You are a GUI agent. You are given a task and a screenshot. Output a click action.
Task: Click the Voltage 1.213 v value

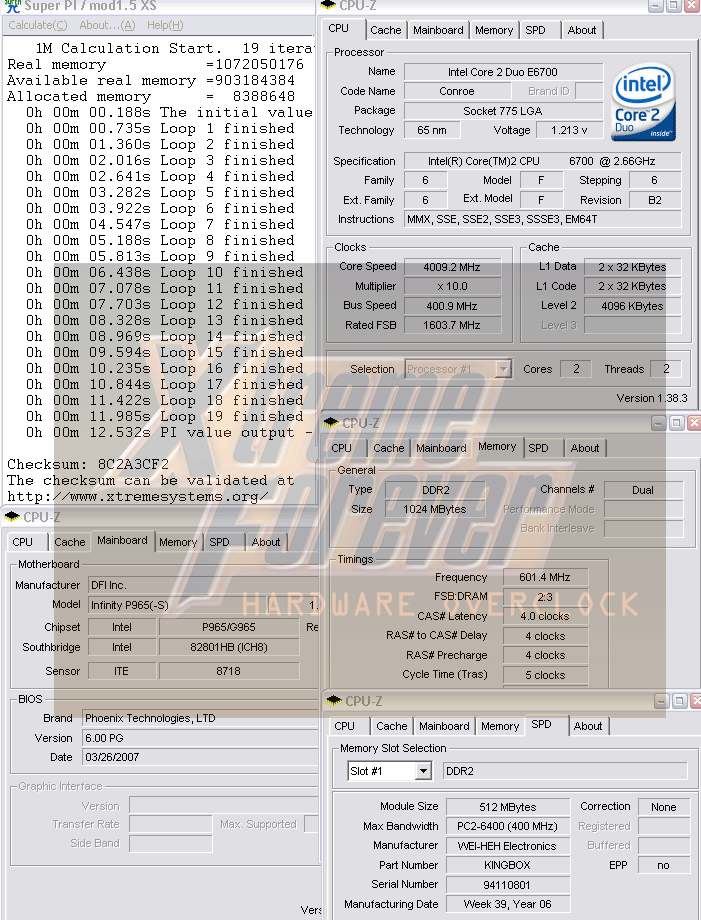pyautogui.click(x=570, y=130)
